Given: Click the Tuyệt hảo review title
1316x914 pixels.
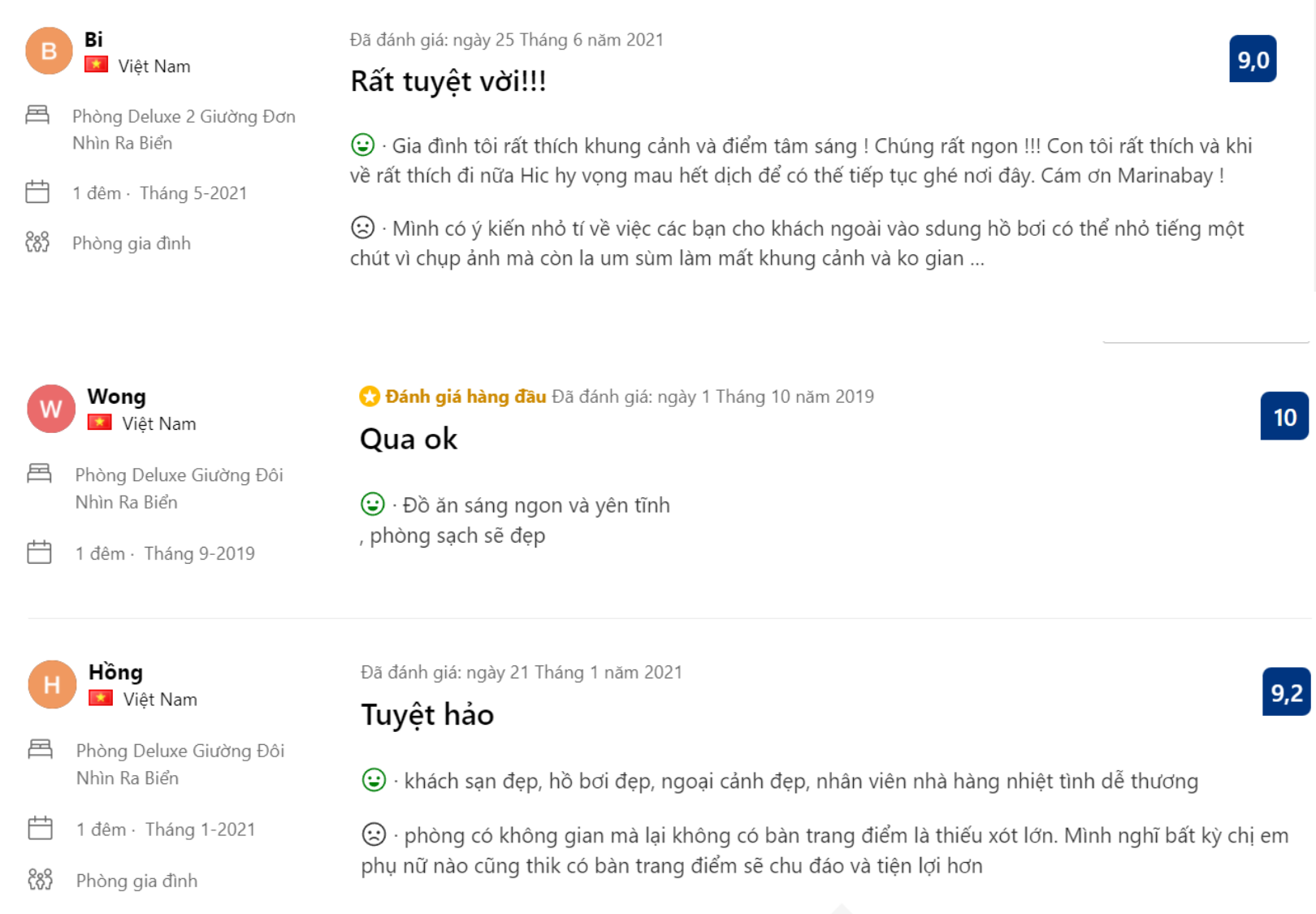Looking at the screenshot, I should [x=427, y=715].
